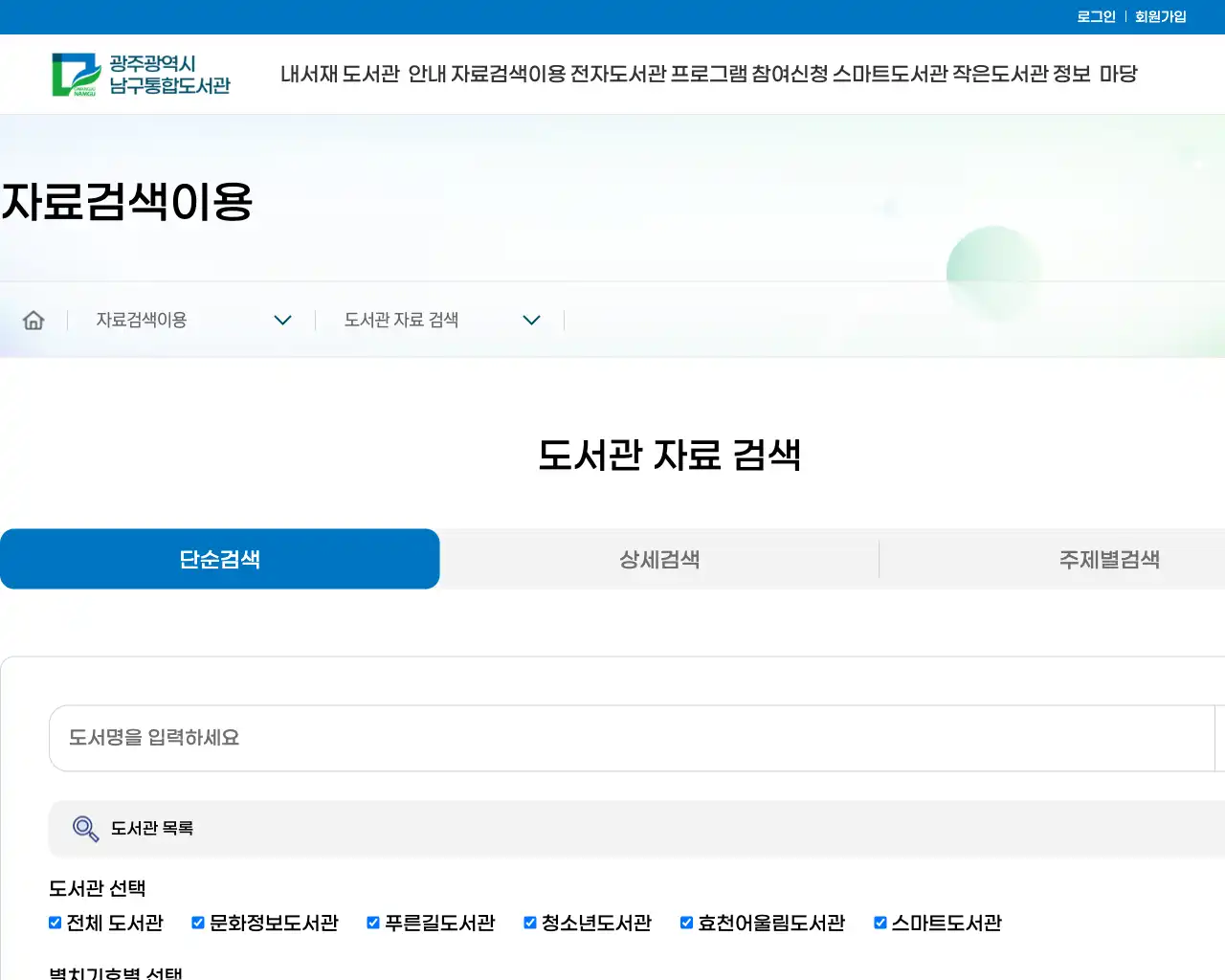Select the 주제별검색 tab

[1110, 559]
